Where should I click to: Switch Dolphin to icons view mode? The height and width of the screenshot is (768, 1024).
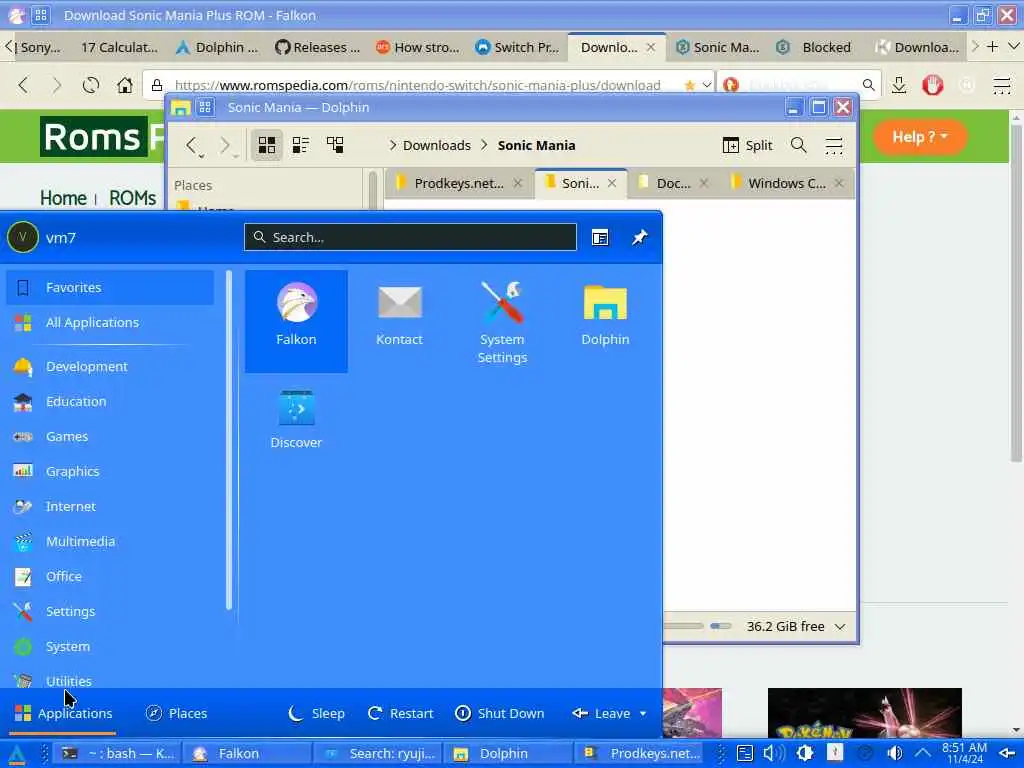point(266,145)
